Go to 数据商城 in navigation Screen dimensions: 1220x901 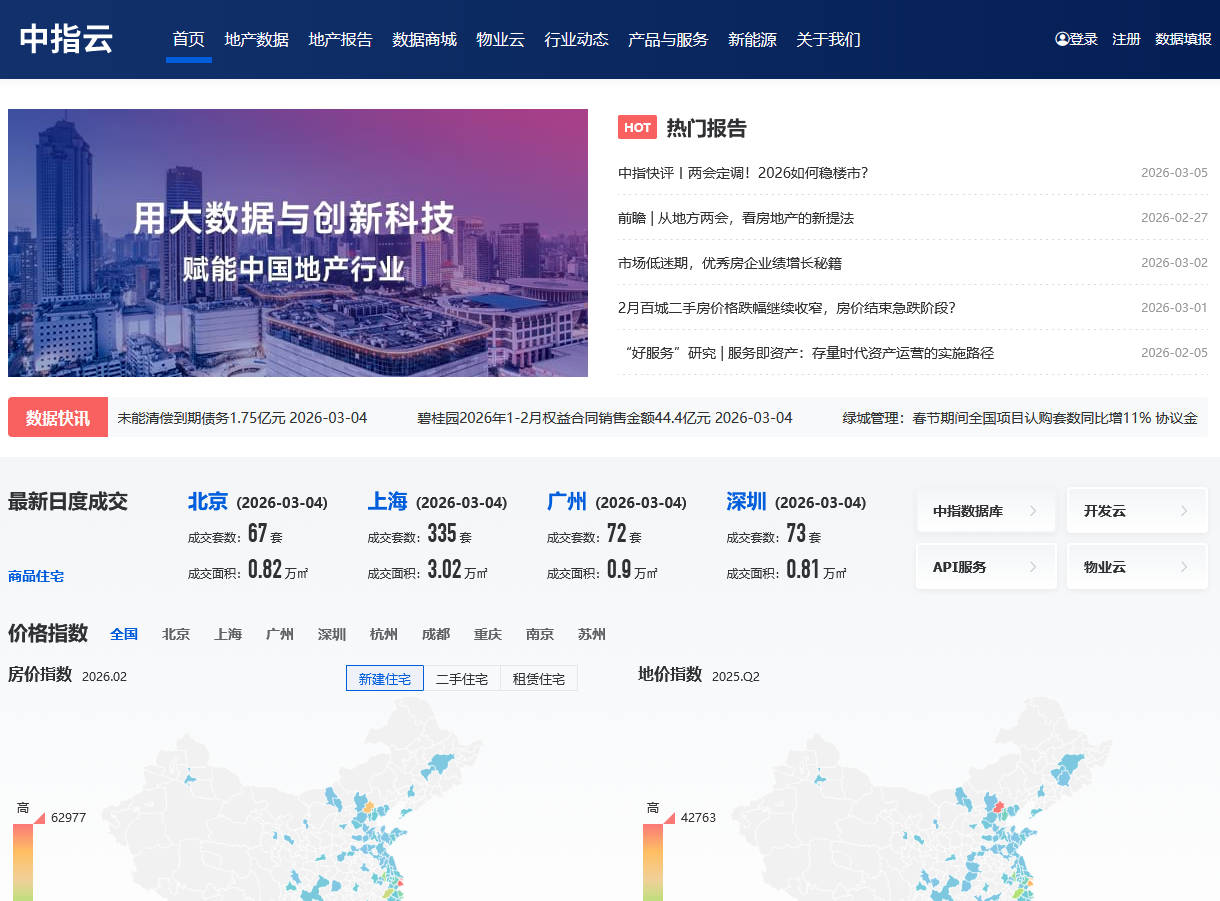point(424,40)
